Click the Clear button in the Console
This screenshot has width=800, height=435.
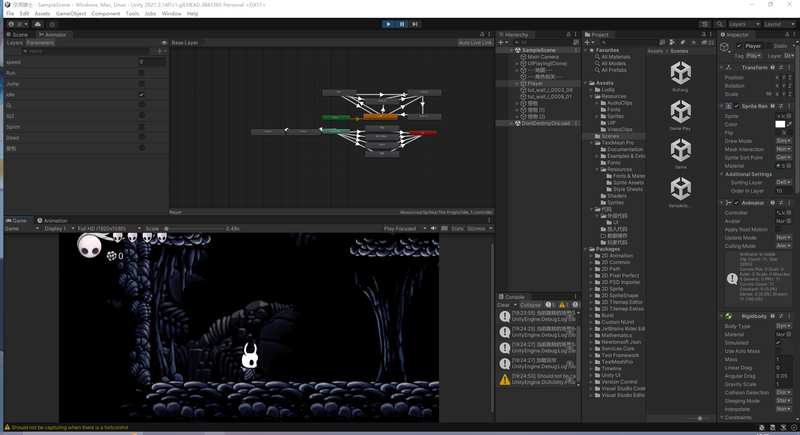504,305
